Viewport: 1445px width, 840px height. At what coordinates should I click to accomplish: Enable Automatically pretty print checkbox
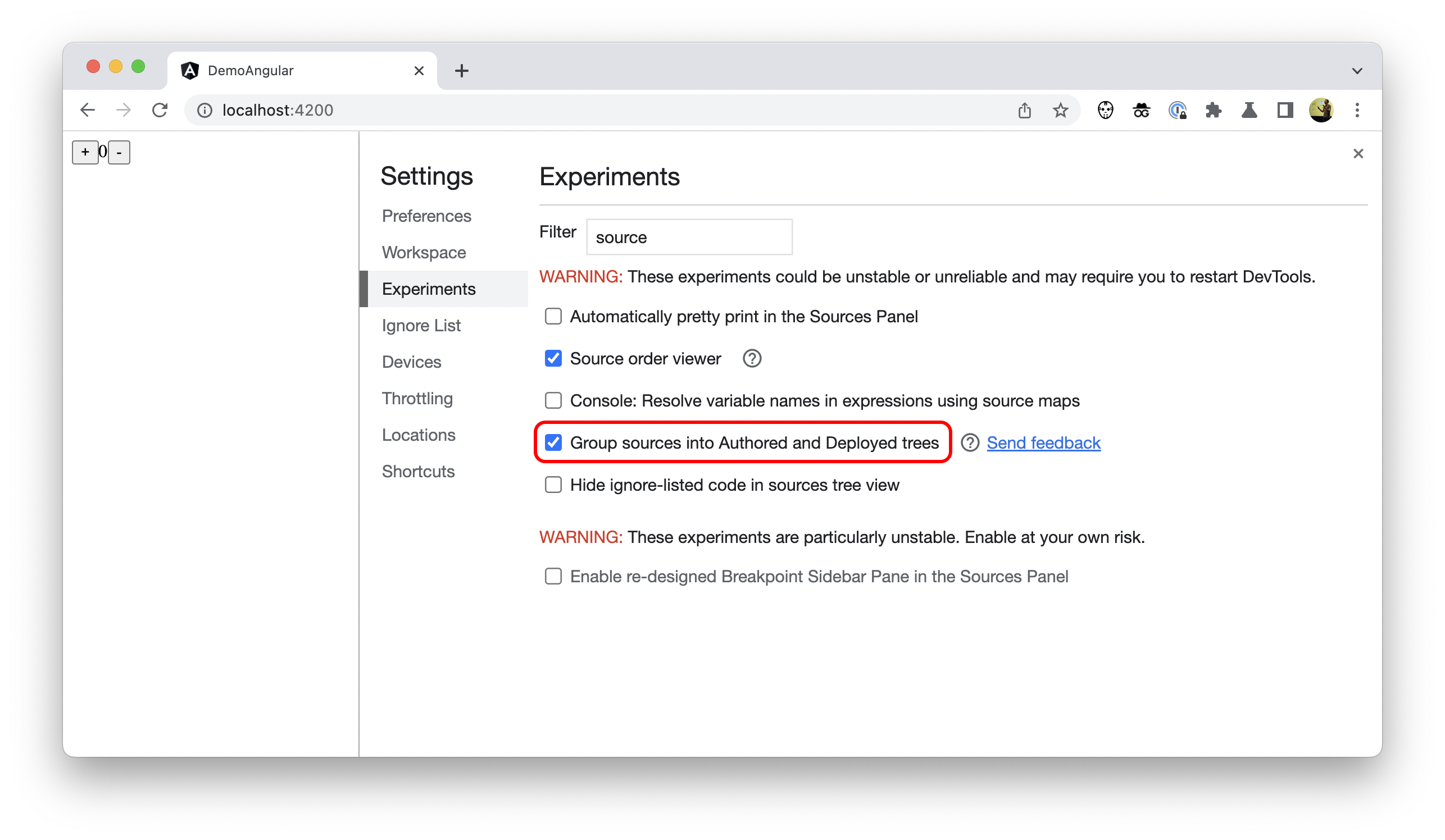(553, 317)
